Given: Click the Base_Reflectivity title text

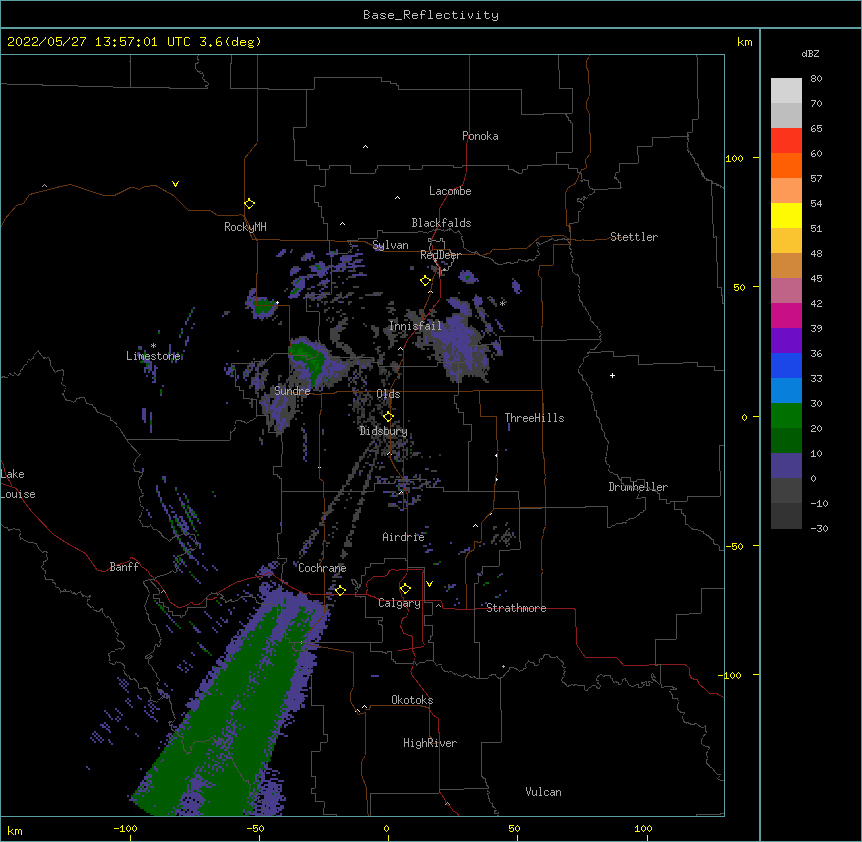Looking at the screenshot, I should tap(430, 15).
